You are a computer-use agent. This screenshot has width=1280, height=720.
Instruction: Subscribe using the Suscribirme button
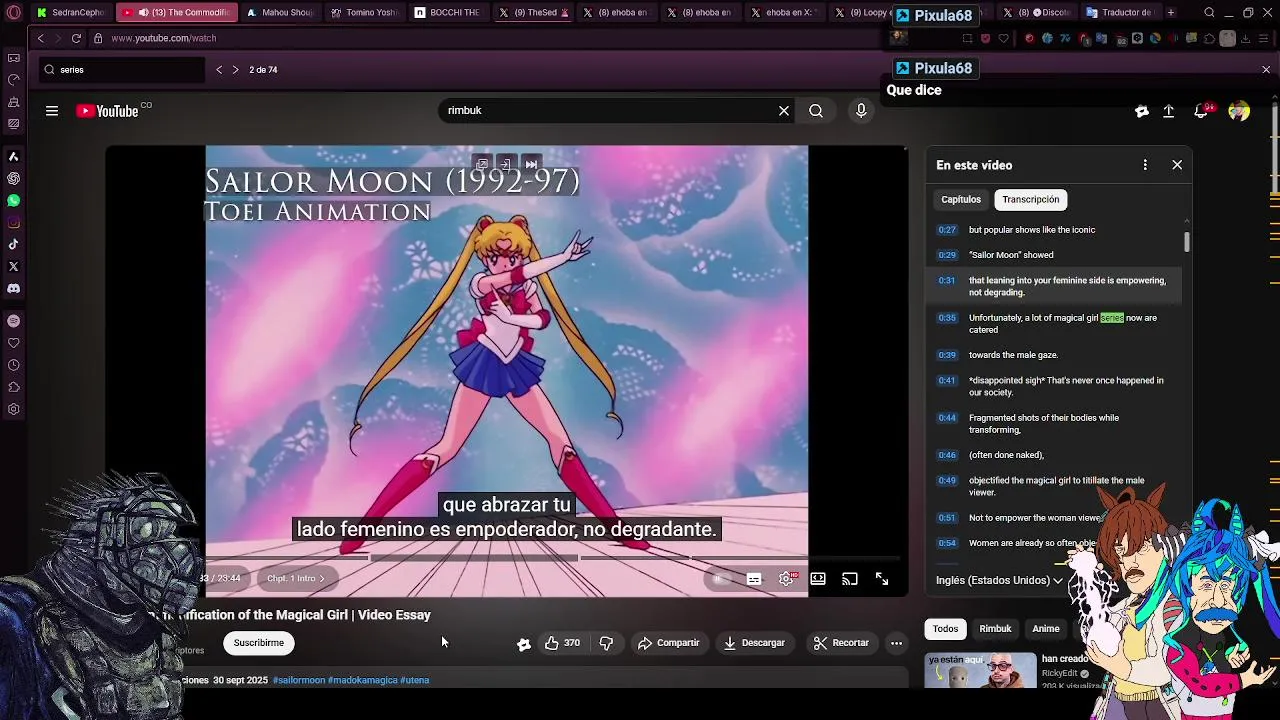[x=259, y=643]
